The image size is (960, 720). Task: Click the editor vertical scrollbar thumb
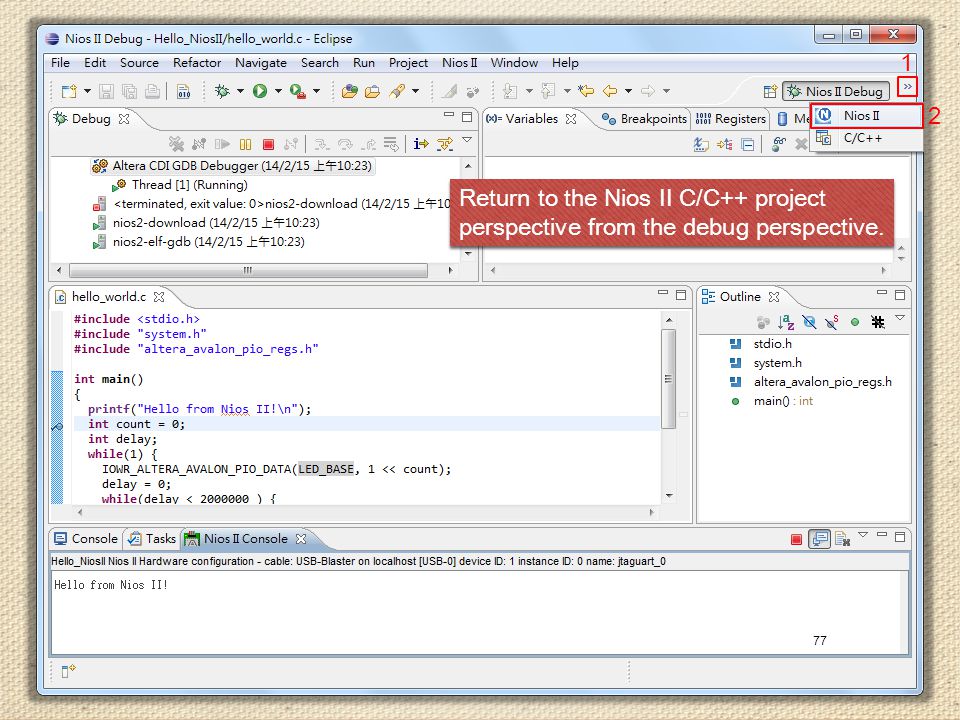669,378
